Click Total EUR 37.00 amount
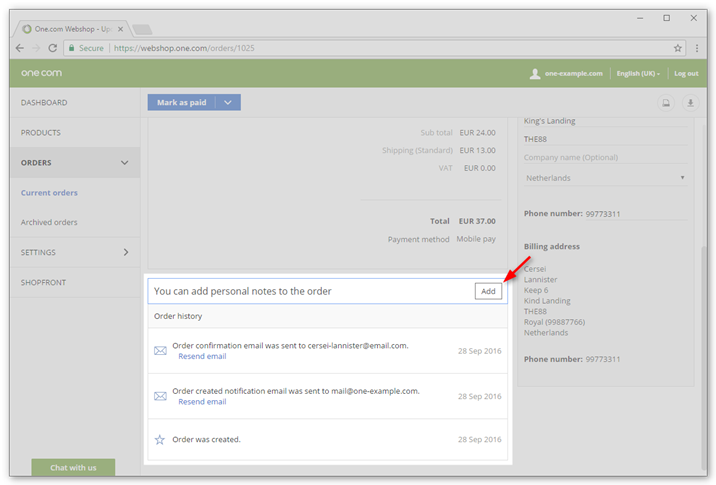The image size is (716, 485). [x=477, y=221]
